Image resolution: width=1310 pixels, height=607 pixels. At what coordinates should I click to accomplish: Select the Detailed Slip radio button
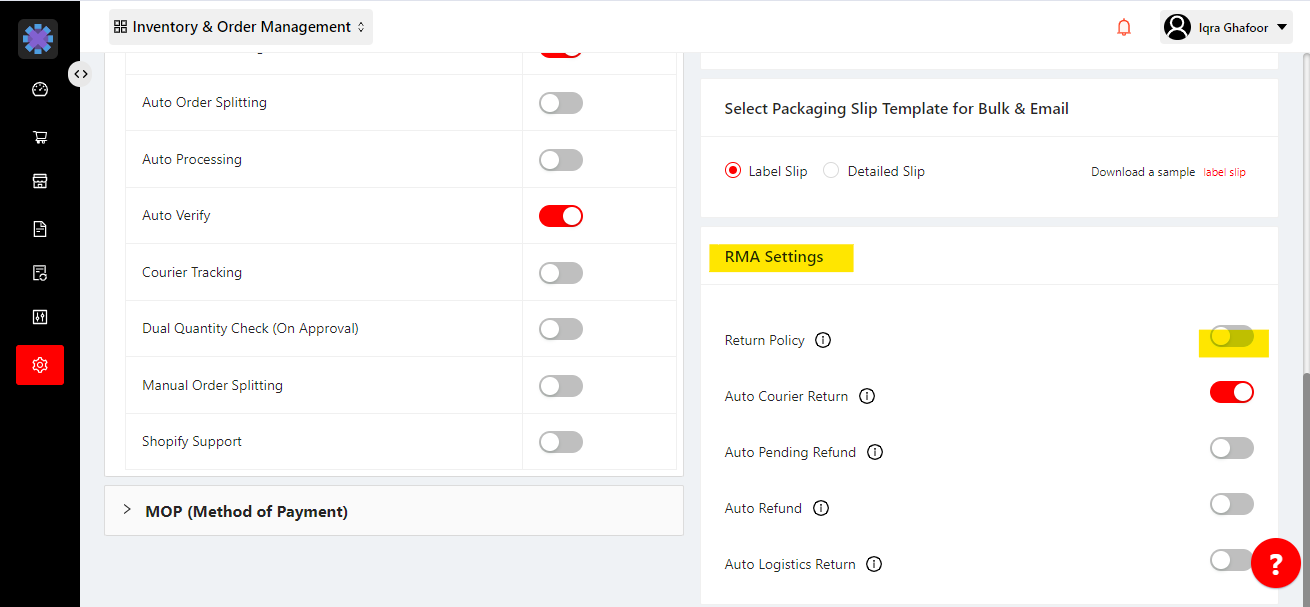(x=831, y=171)
